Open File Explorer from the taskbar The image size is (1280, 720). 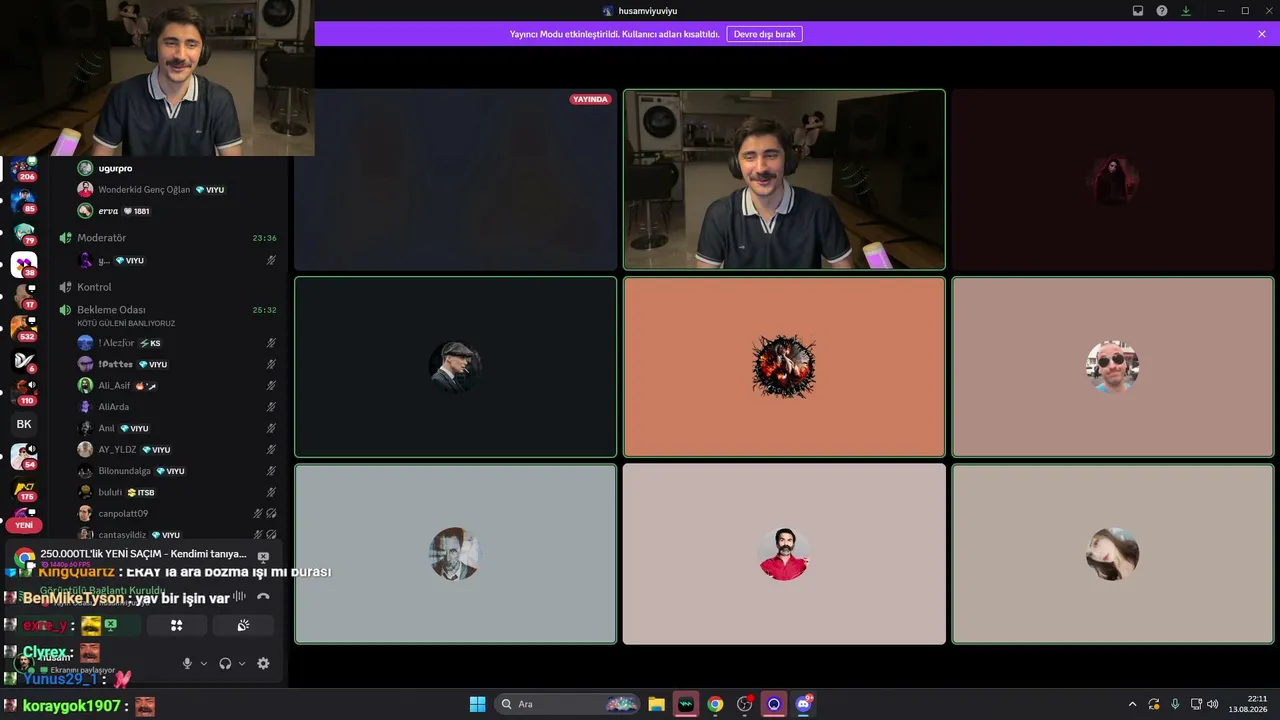[x=656, y=704]
